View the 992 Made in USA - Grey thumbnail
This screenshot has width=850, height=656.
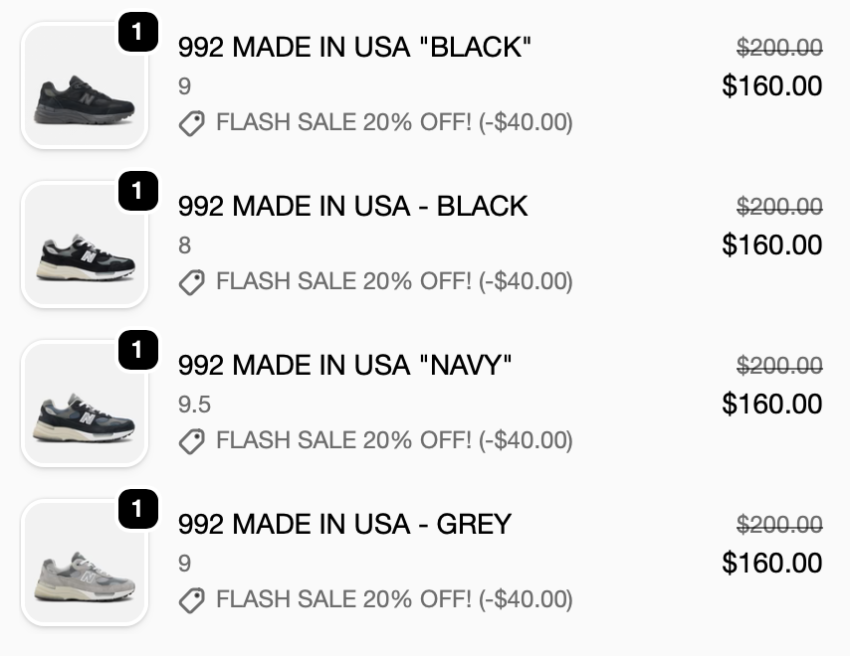[x=85, y=564]
